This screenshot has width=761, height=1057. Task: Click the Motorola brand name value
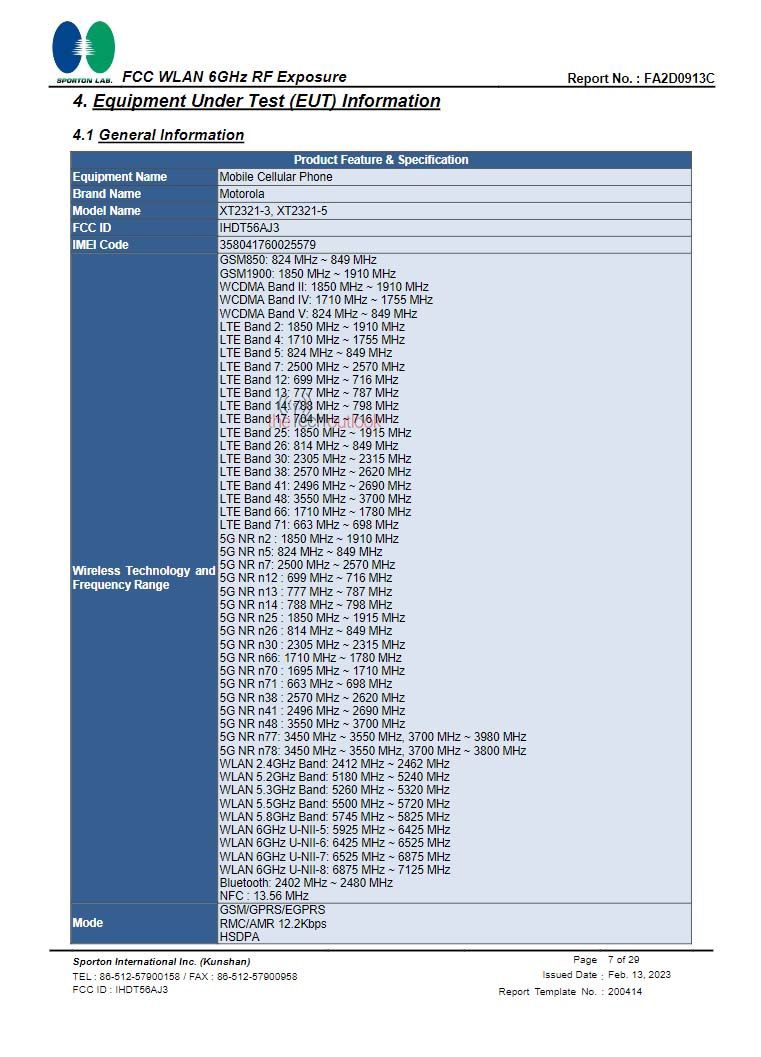242,194
